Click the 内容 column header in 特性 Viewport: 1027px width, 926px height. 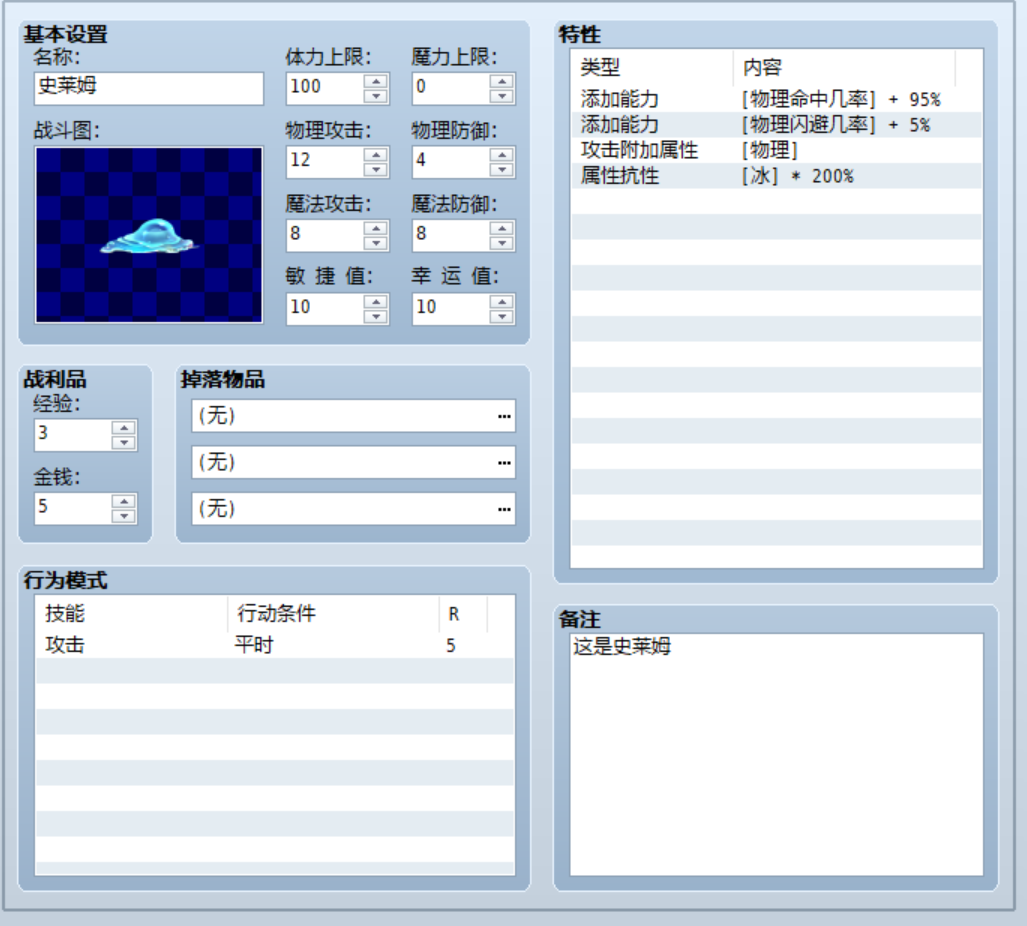tap(844, 67)
